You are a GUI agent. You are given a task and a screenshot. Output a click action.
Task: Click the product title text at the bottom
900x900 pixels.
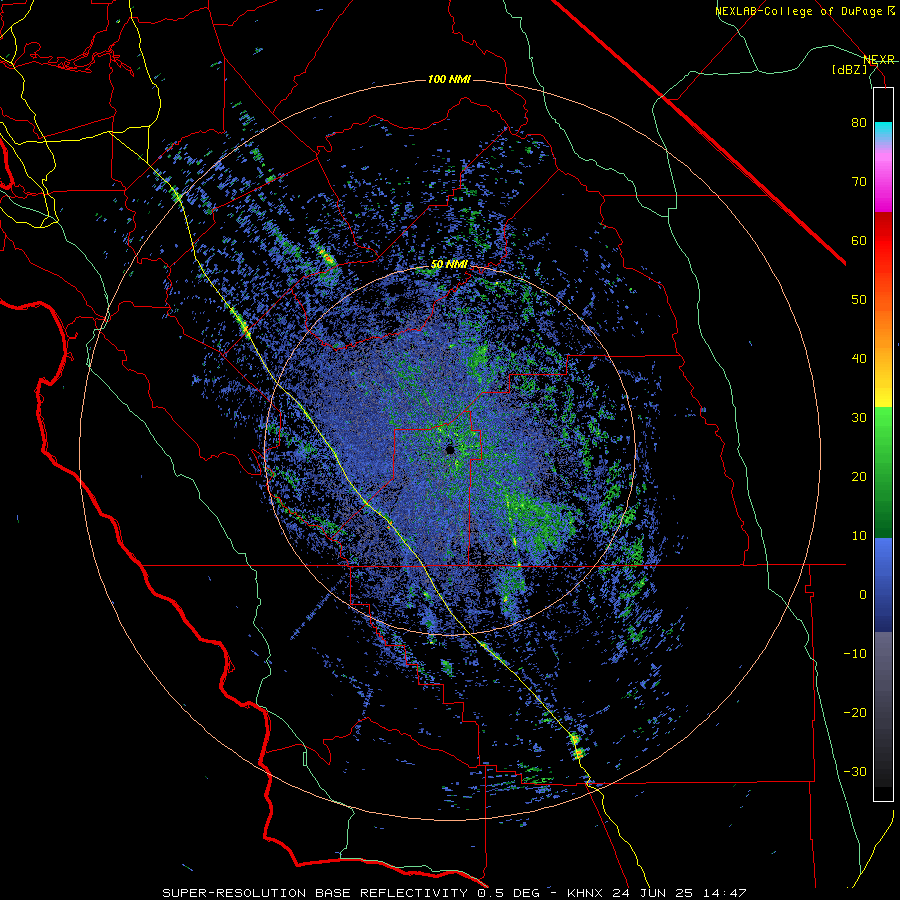click(454, 893)
